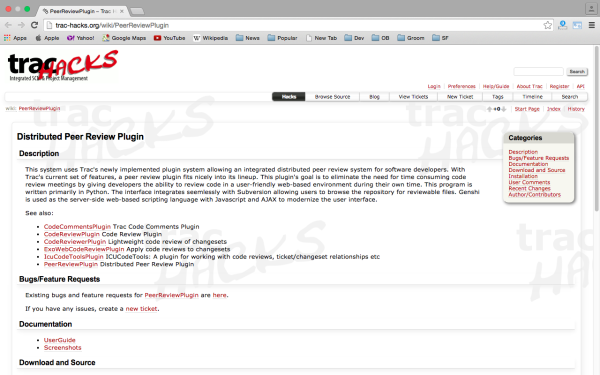Open the CodeReviewerPlugin link

click(x=75, y=242)
